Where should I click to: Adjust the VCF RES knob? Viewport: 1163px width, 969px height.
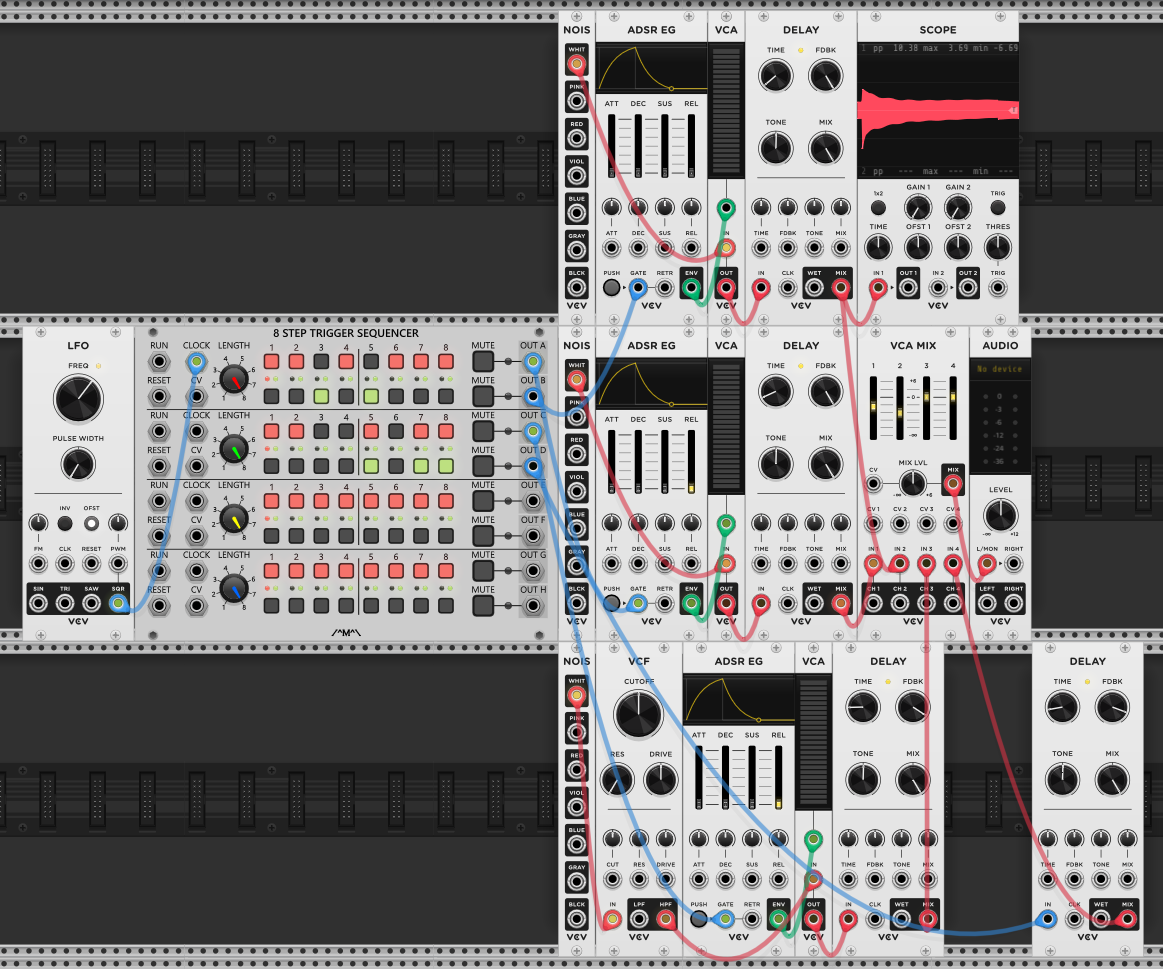[617, 780]
